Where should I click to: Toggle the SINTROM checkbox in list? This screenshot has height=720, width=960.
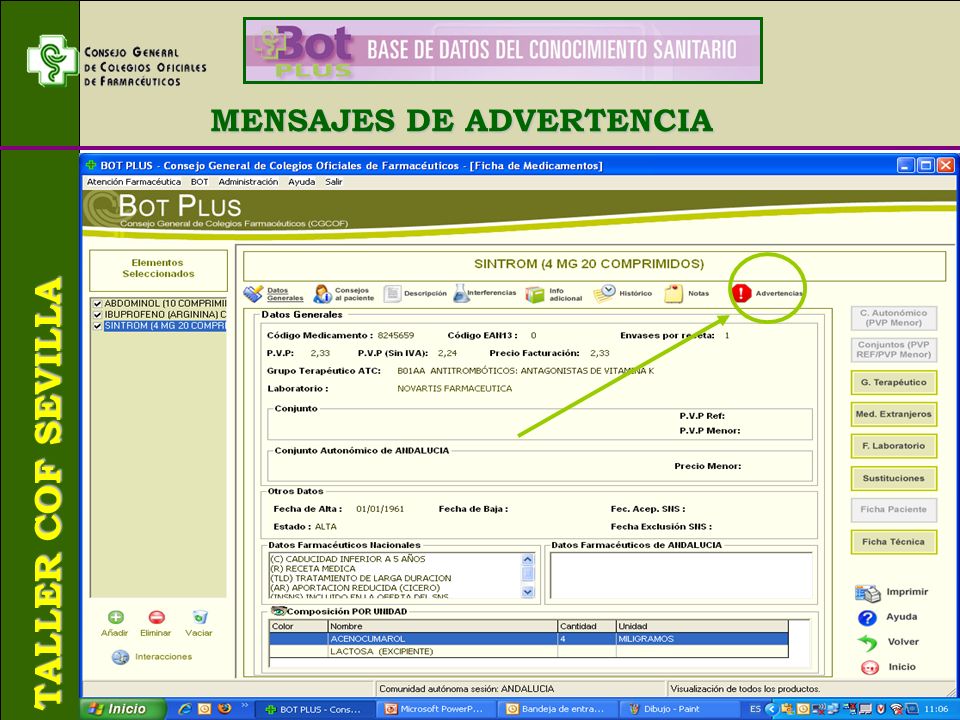97,326
